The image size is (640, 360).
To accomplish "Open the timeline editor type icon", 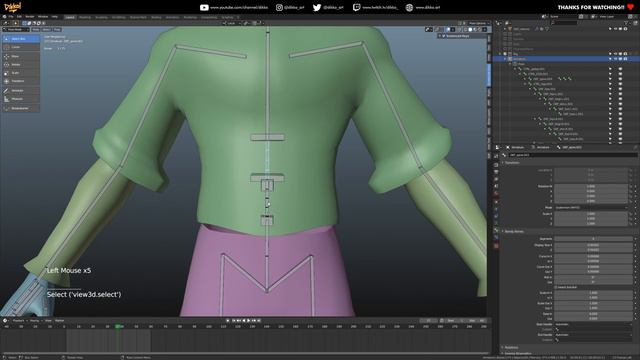I will coord(5,321).
